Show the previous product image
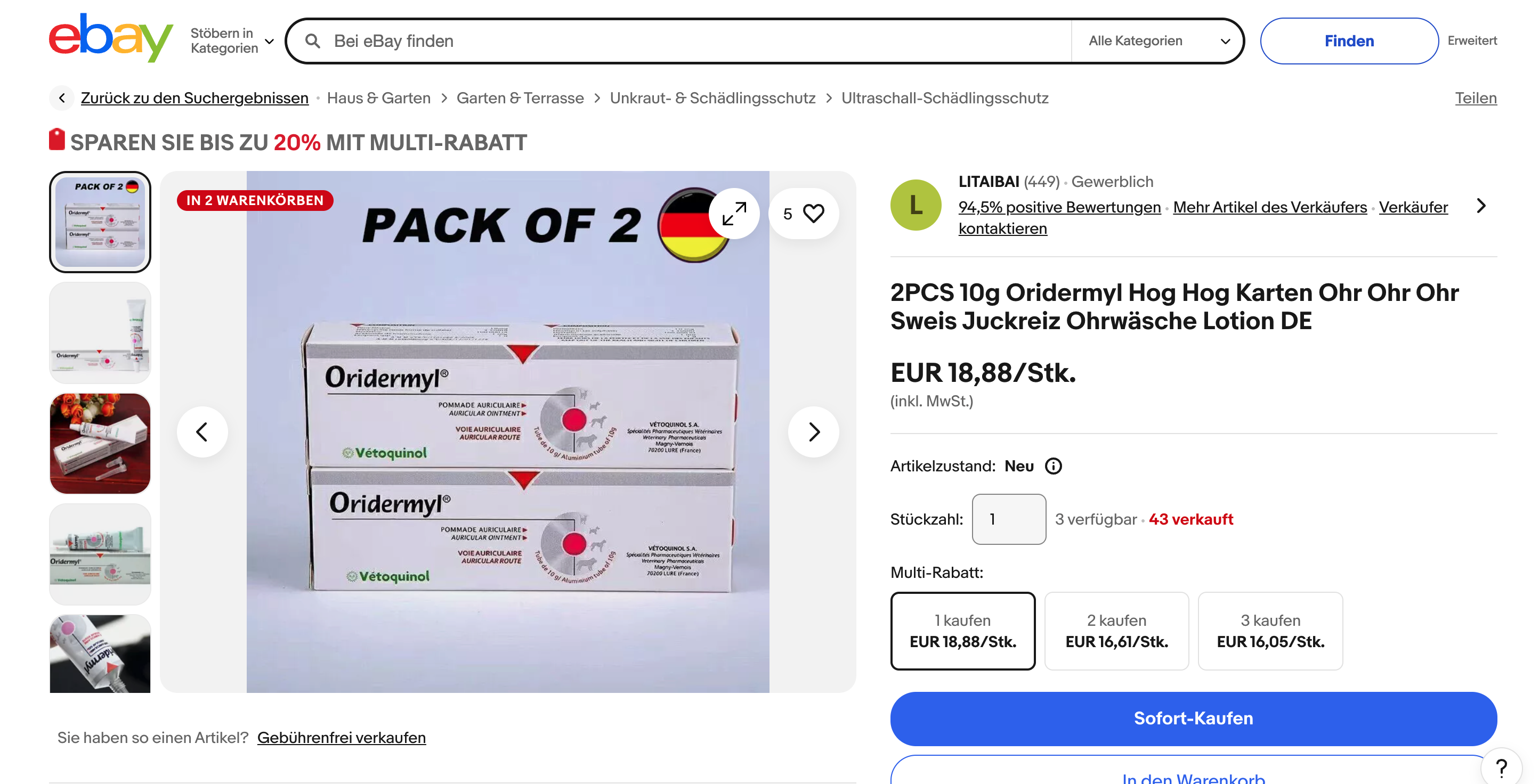The image size is (1539, 784). [202, 432]
